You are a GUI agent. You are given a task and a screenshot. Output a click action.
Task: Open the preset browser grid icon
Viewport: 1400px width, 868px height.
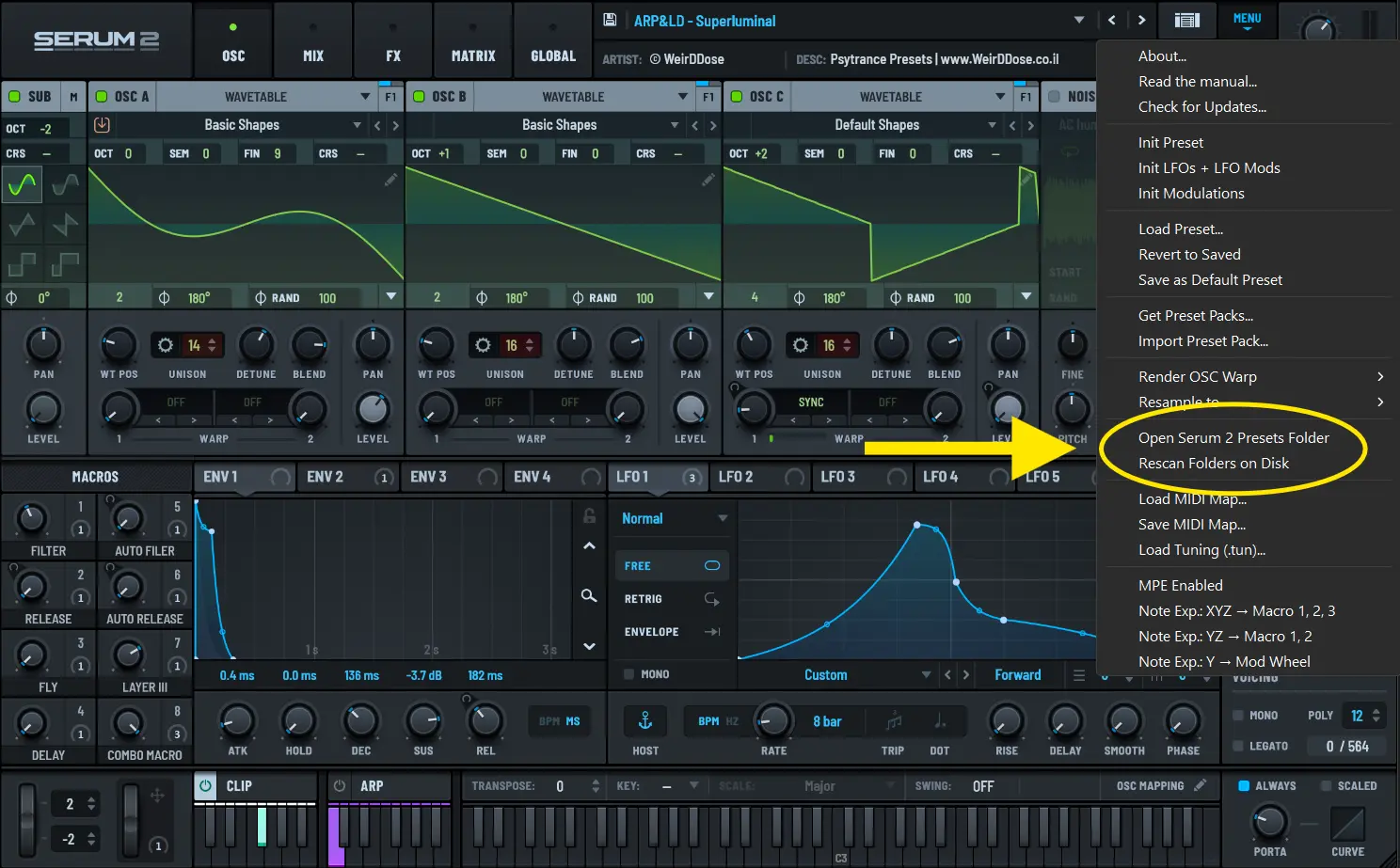[x=1187, y=21]
